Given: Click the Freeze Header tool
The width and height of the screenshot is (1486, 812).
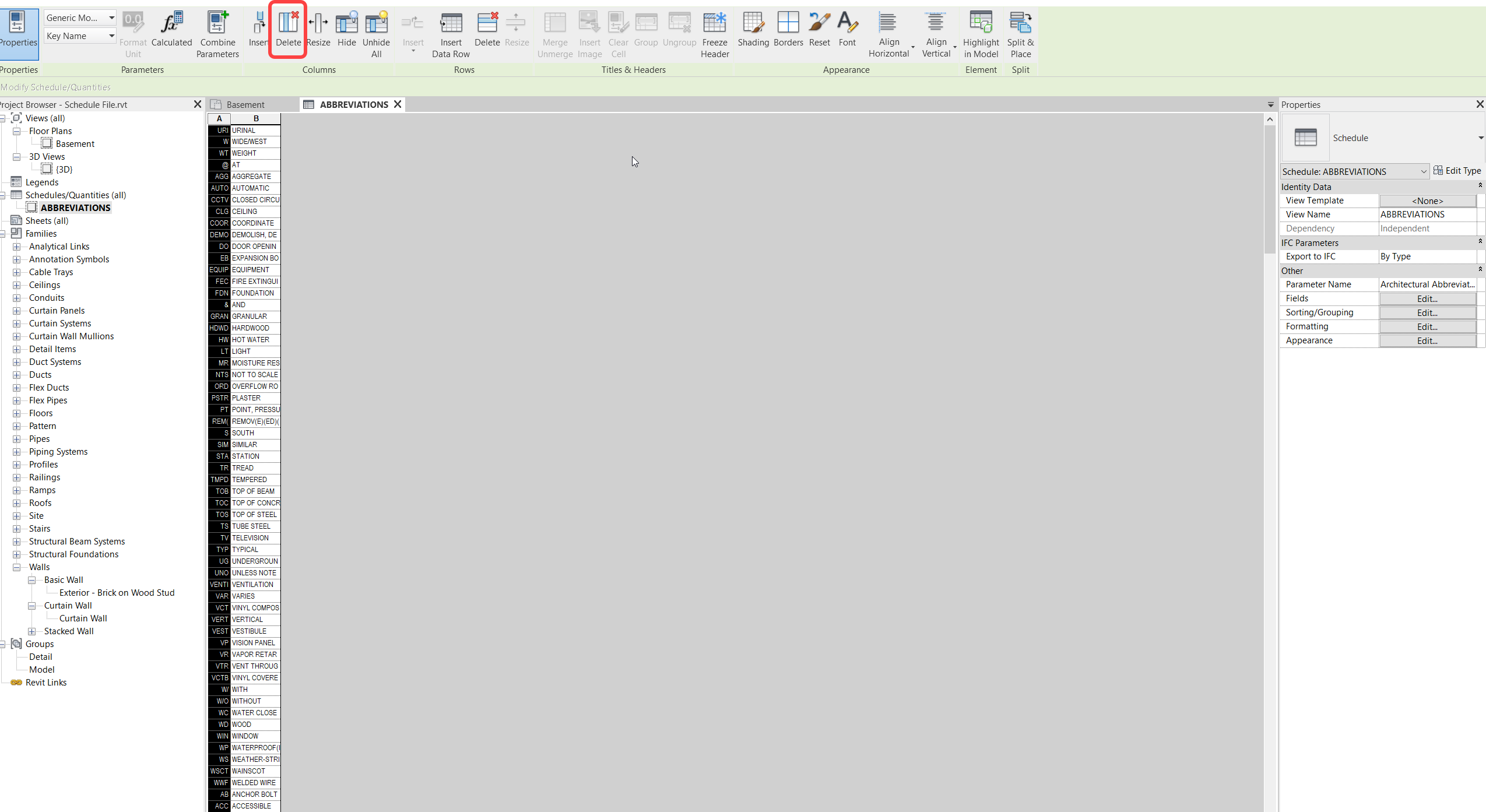Looking at the screenshot, I should coord(714,32).
